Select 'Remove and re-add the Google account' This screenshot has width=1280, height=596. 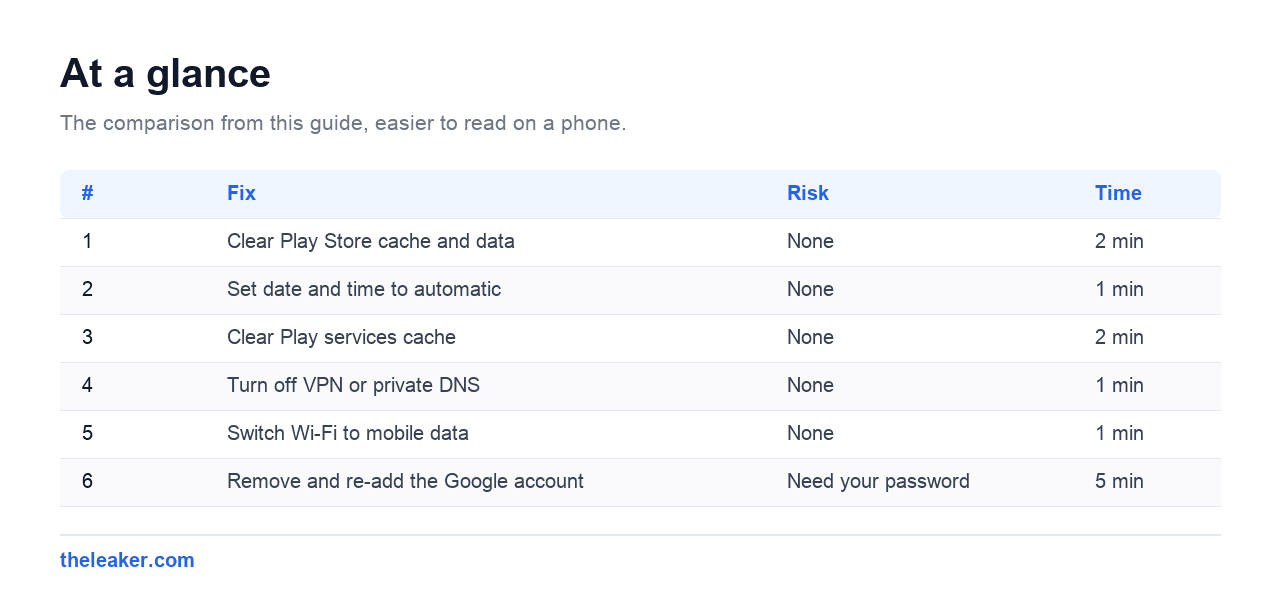click(405, 481)
